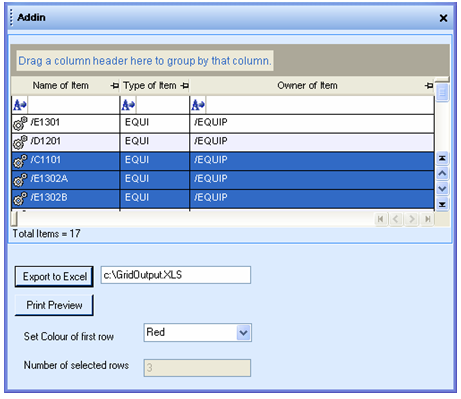Click the c:\GridOutput.XLS path field
The height and width of the screenshot is (399, 461).
click(x=176, y=275)
